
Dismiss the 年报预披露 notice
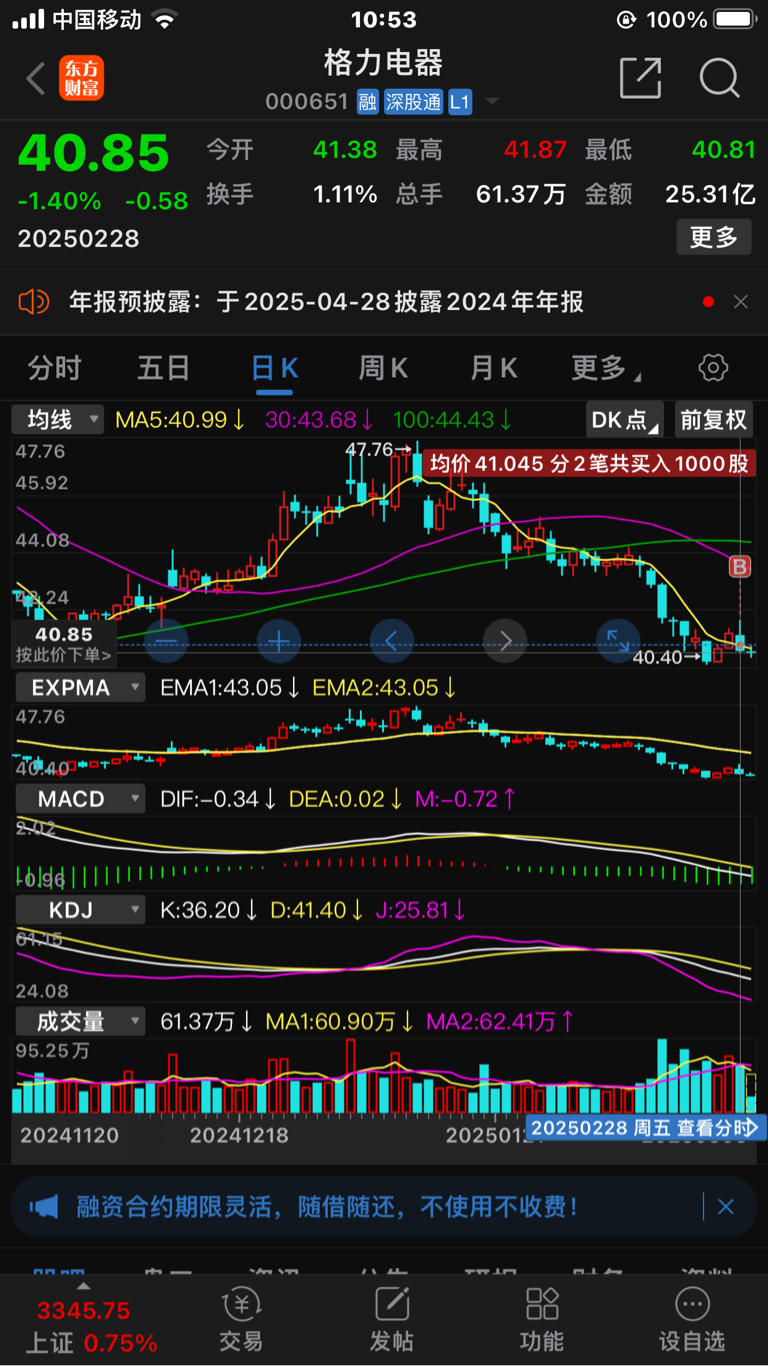[741, 301]
